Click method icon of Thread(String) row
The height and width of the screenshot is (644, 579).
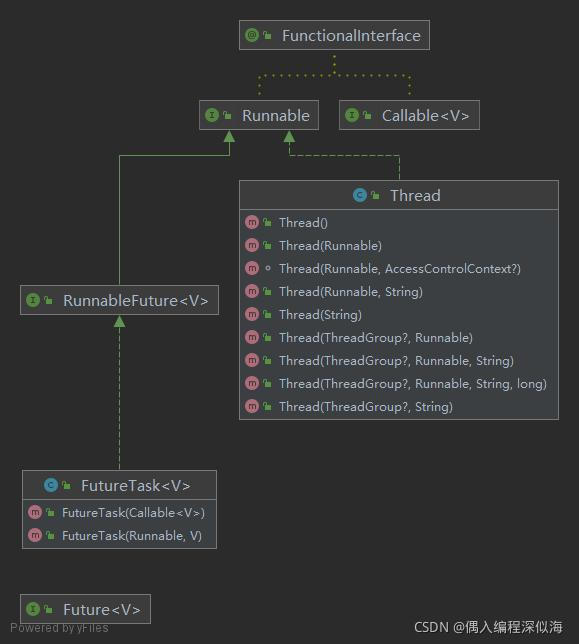tap(252, 315)
